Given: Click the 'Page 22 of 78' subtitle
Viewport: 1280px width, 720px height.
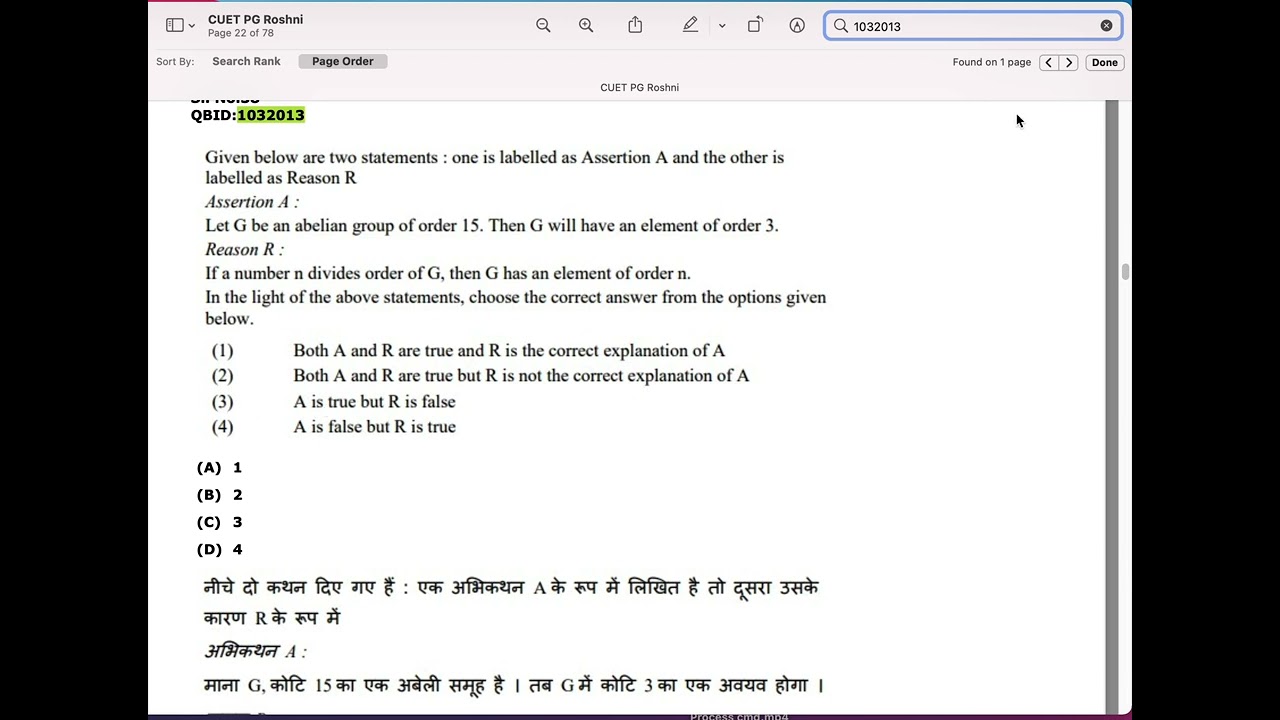Looking at the screenshot, I should [x=241, y=34].
